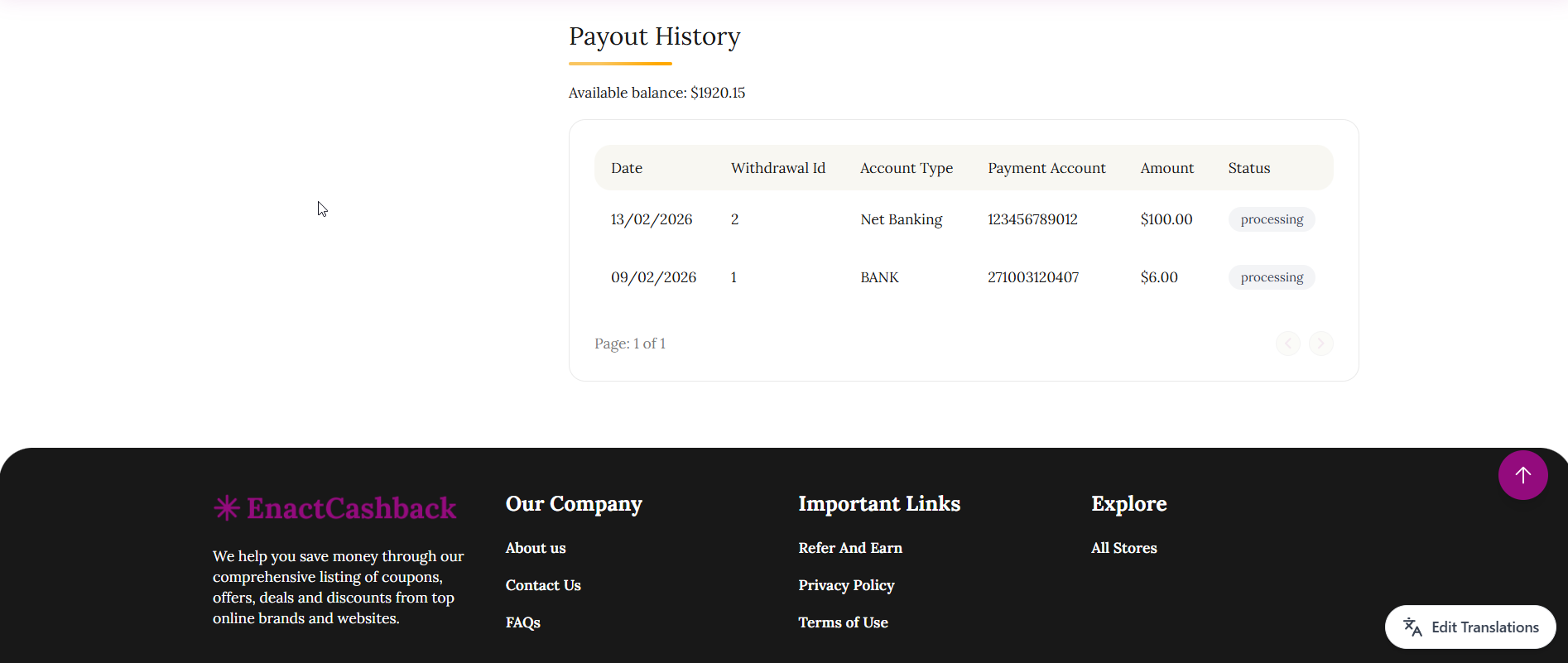
Task: Click payment account number 271003120407
Action: point(1033,277)
